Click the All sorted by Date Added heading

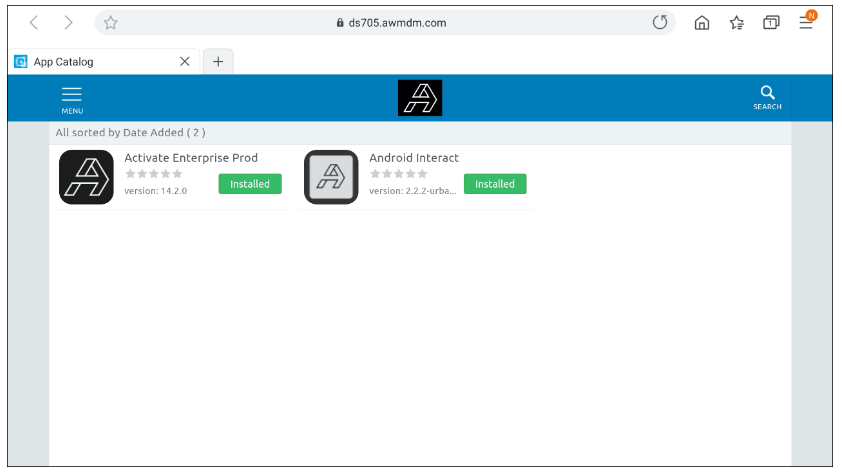click(x=130, y=133)
